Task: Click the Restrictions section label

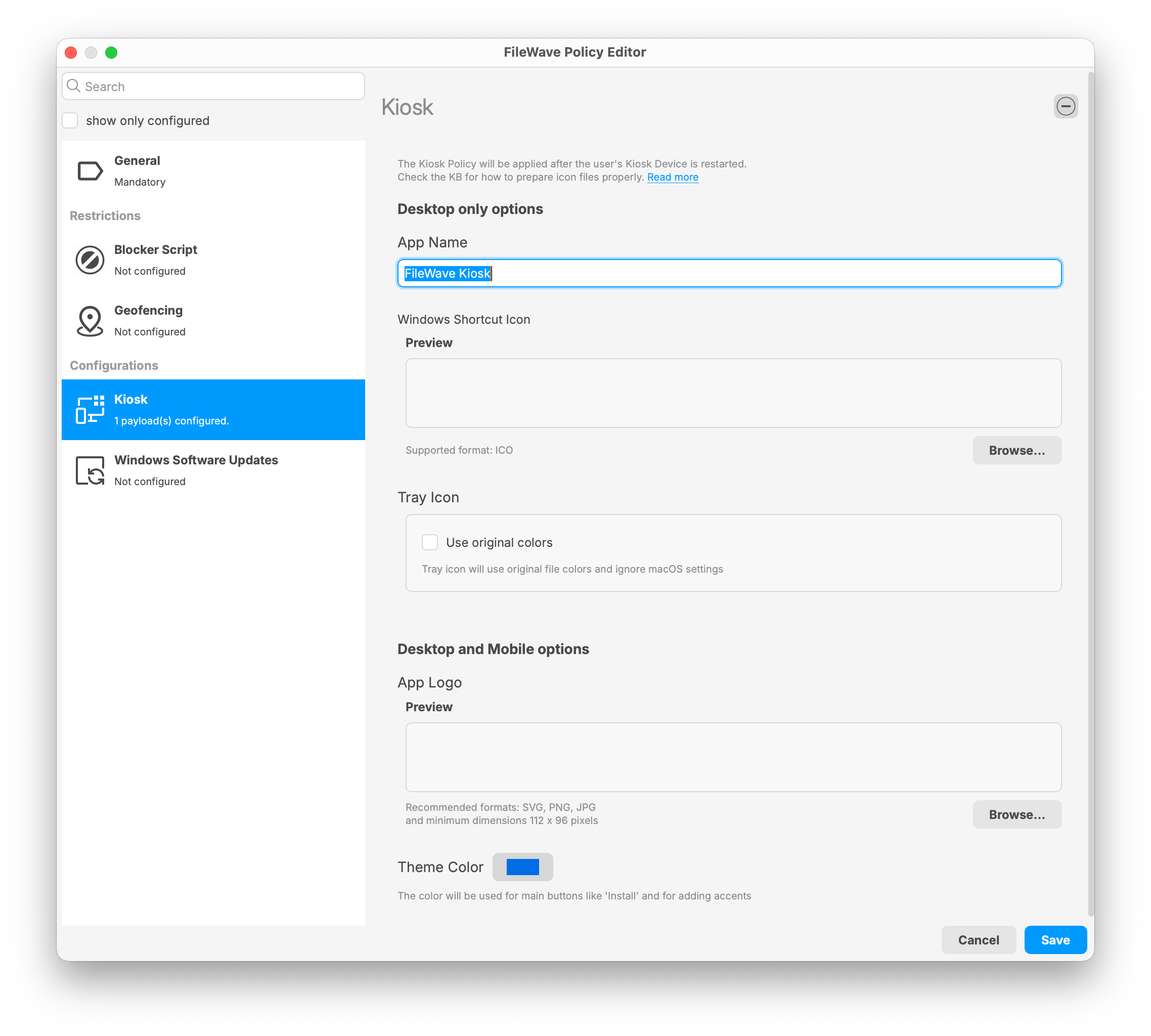Action: pos(105,215)
